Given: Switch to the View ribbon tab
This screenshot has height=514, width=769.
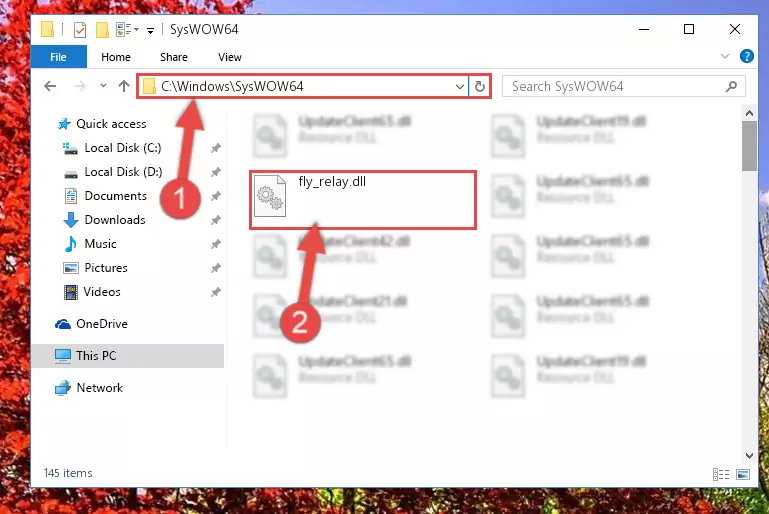Looking at the screenshot, I should coord(230,57).
